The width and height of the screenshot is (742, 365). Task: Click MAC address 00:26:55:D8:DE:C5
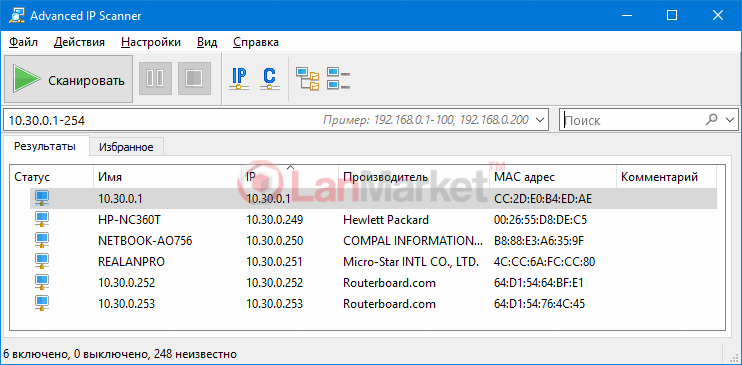540,220
